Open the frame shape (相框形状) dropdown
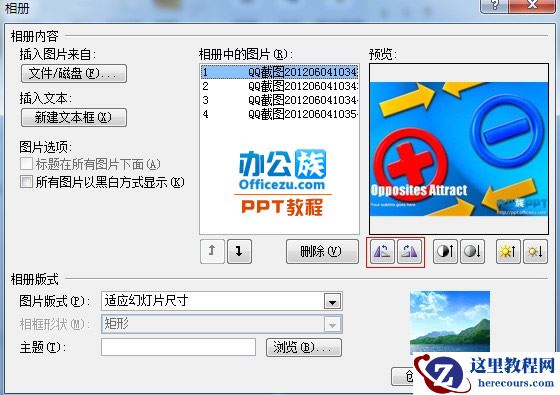The height and width of the screenshot is (395, 560). click(332, 324)
